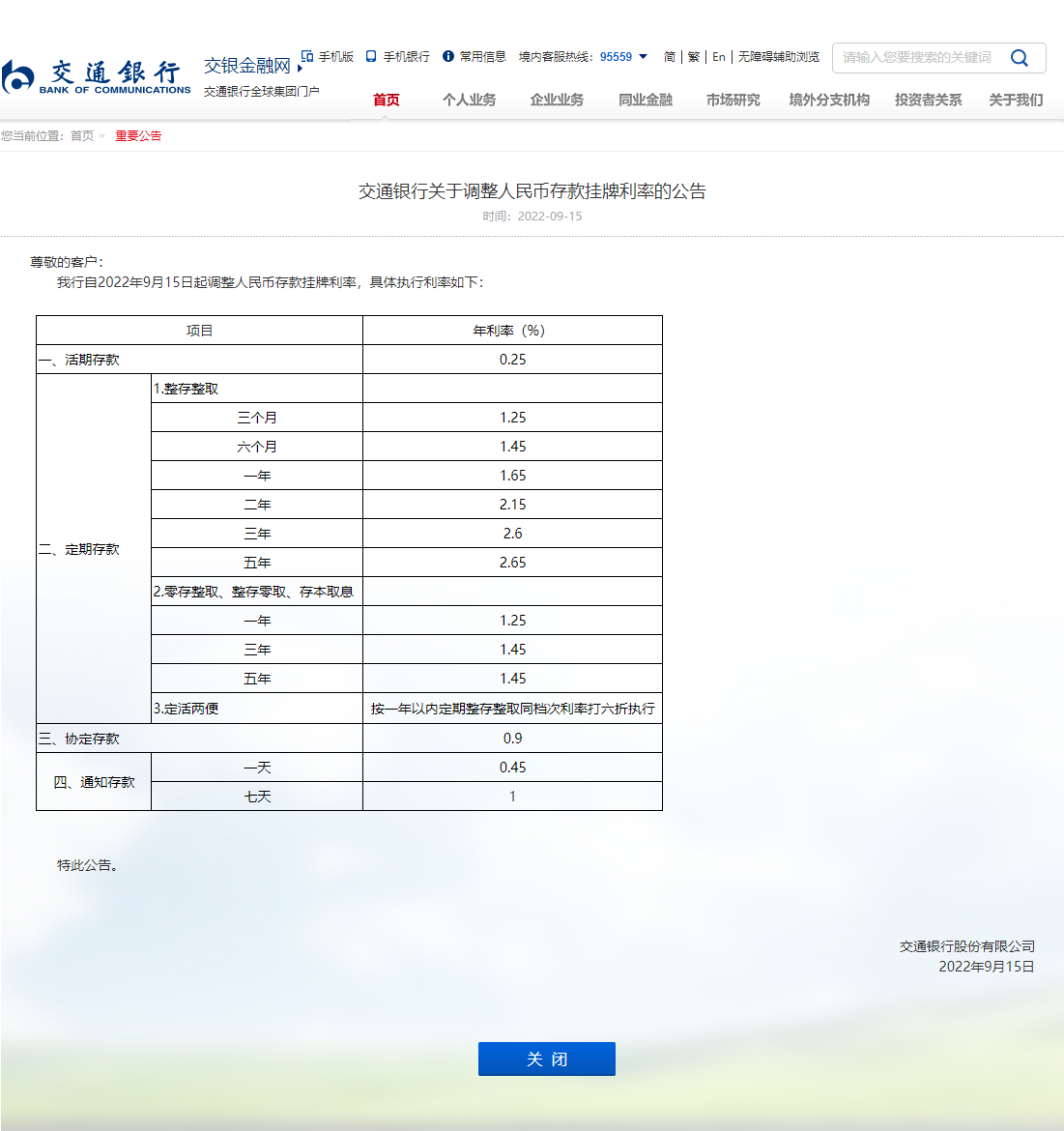Expand the 95559 hotline dropdown arrow

pos(644,56)
